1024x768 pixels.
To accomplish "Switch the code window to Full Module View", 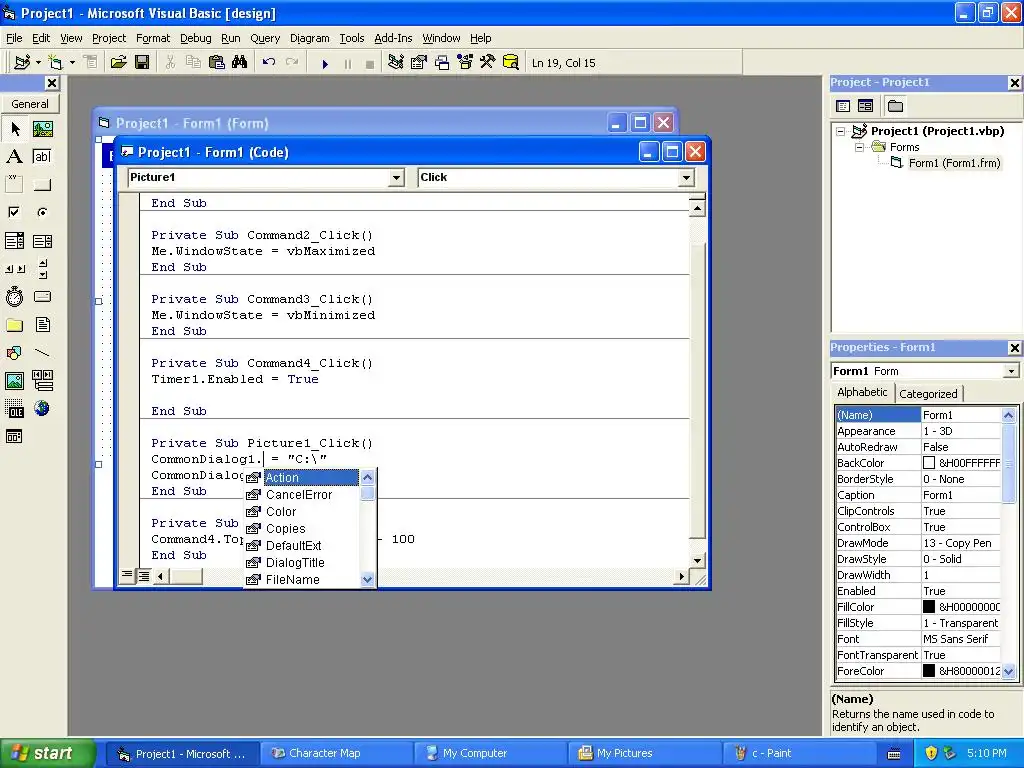I will coord(144,575).
